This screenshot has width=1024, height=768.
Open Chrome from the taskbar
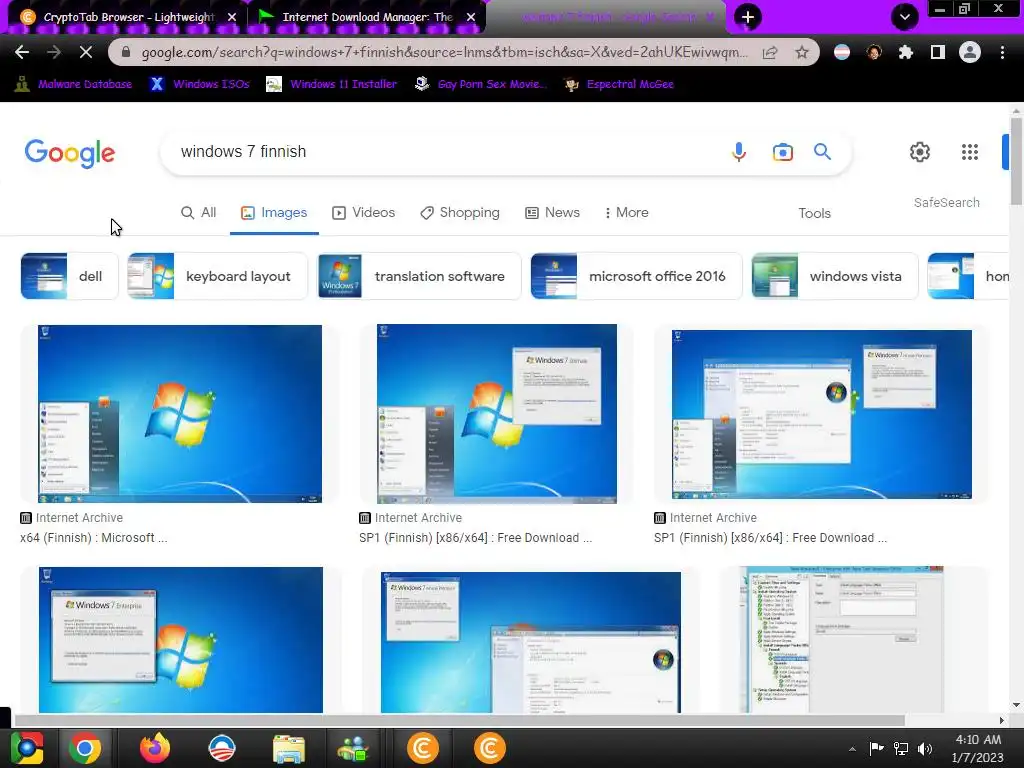click(85, 748)
